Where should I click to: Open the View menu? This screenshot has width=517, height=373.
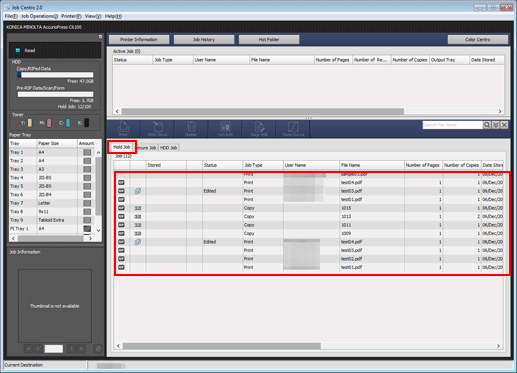93,16
